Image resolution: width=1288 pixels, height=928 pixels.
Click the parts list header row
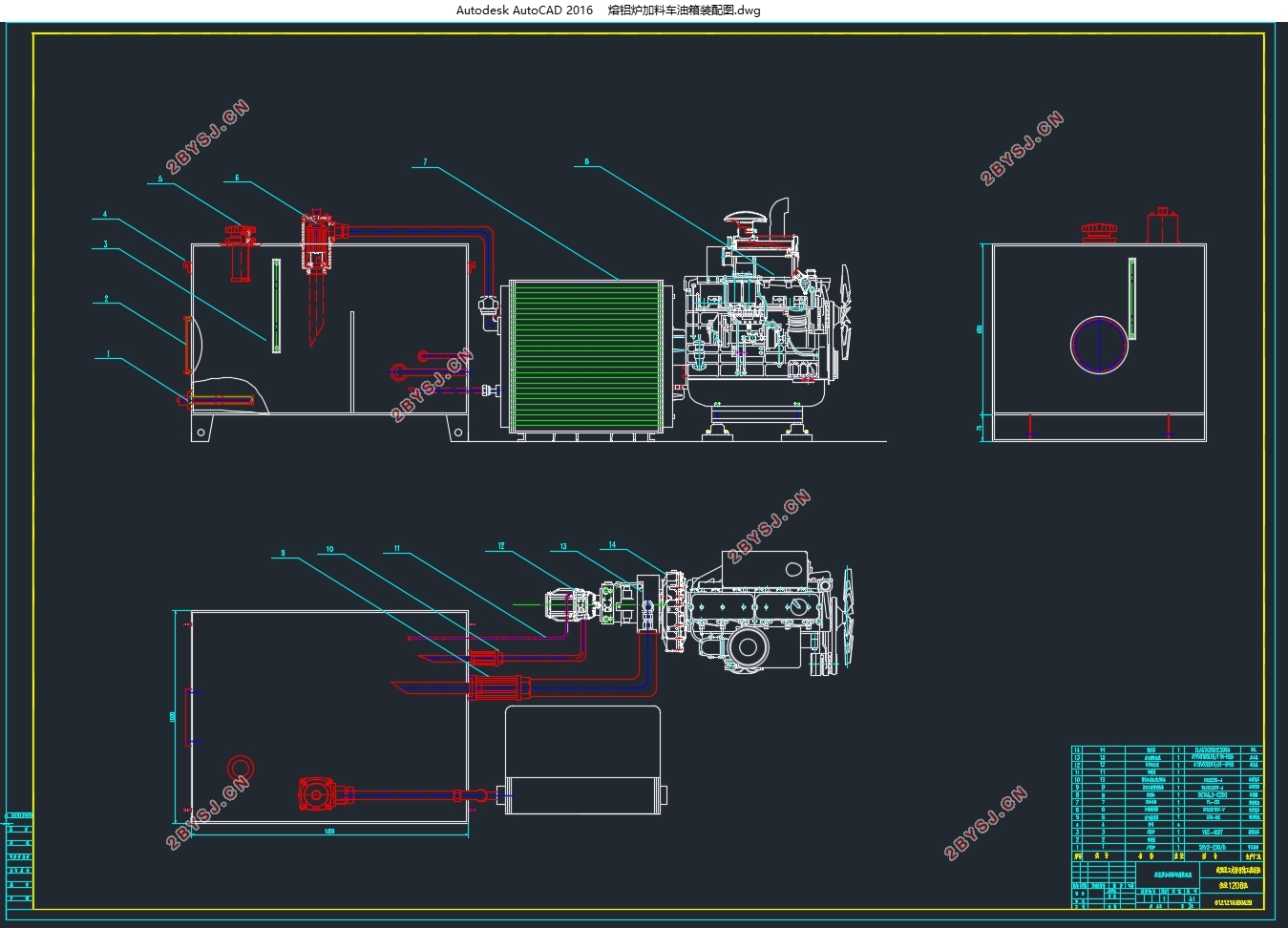(x=1167, y=856)
